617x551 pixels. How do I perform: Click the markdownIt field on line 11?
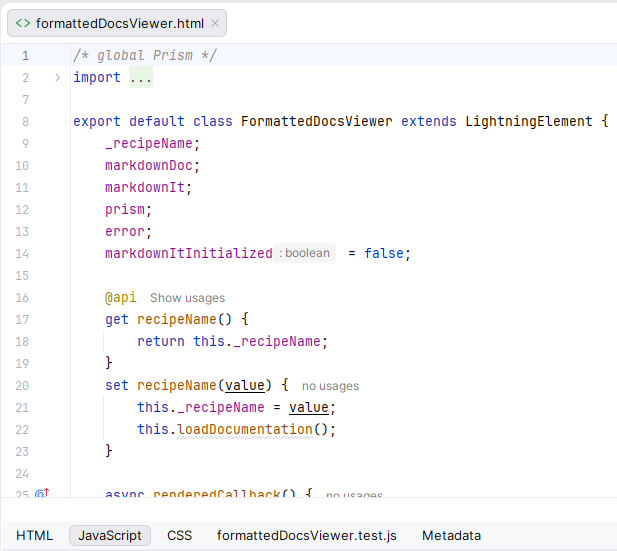[x=145, y=187]
